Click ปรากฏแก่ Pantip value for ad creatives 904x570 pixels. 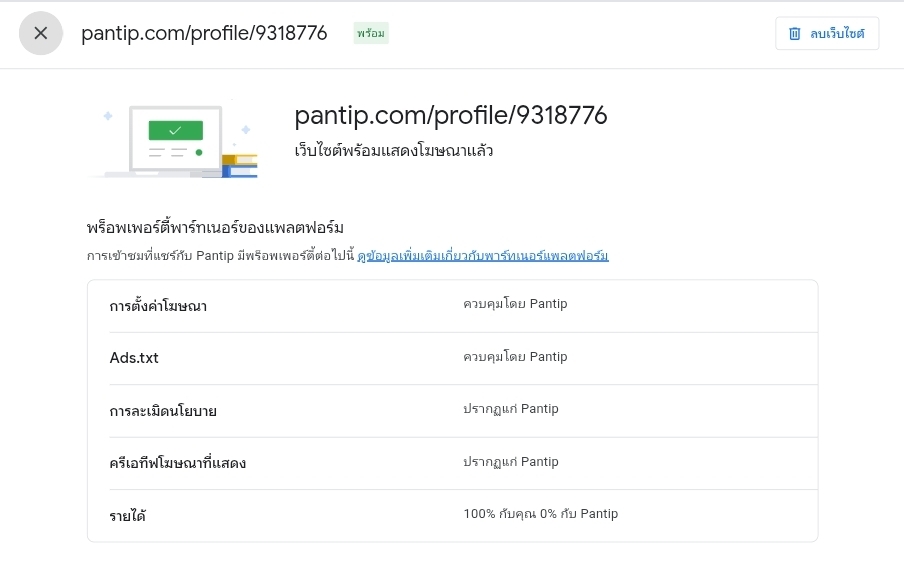tap(511, 462)
